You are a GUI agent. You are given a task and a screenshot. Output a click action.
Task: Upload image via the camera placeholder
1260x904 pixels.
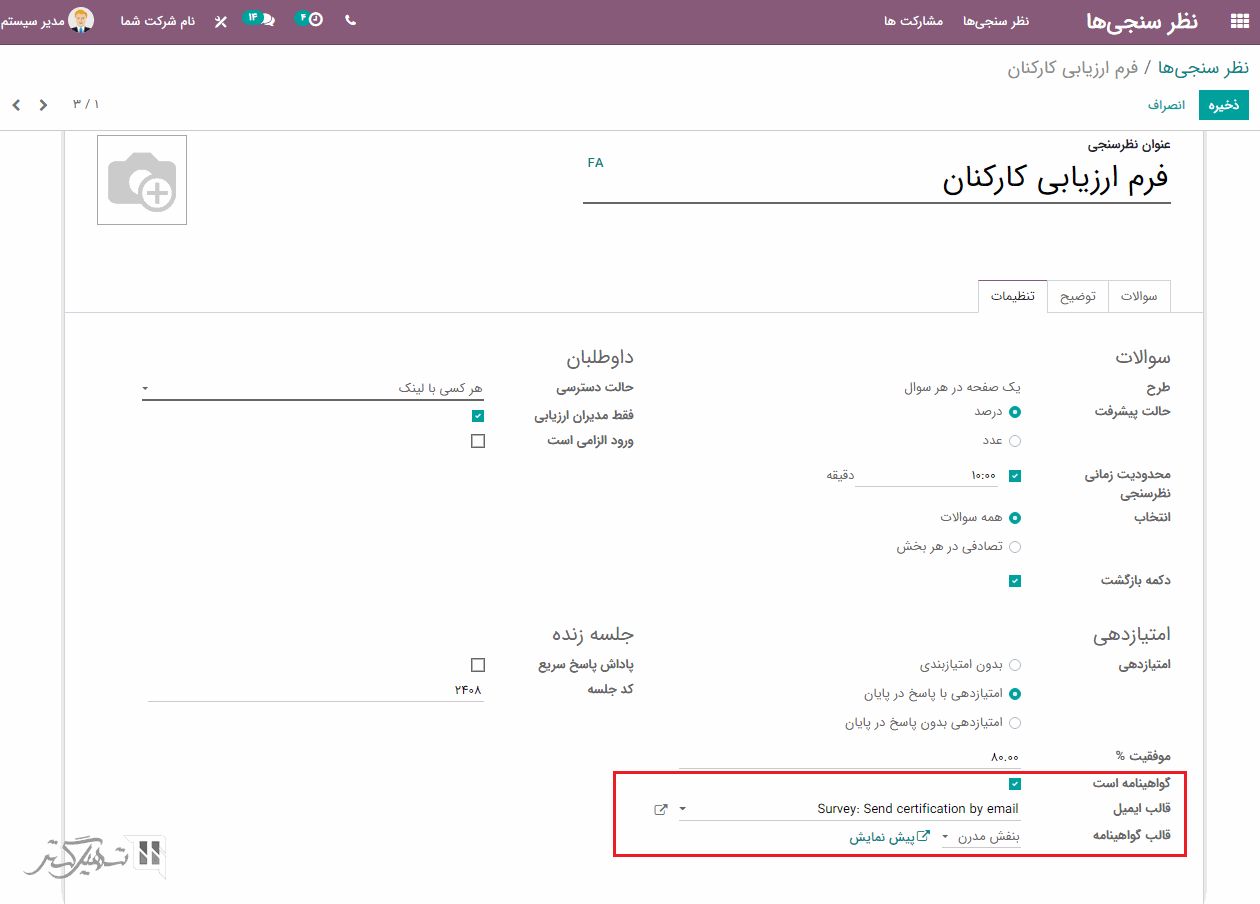(142, 180)
